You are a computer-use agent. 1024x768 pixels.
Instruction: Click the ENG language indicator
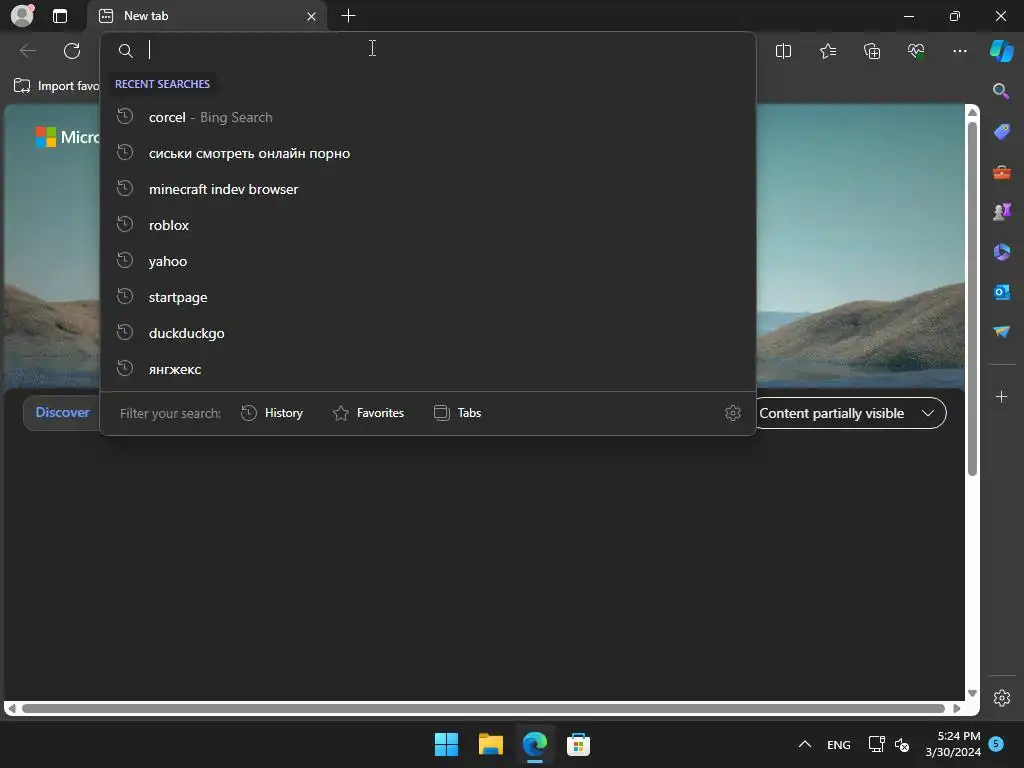tap(839, 744)
